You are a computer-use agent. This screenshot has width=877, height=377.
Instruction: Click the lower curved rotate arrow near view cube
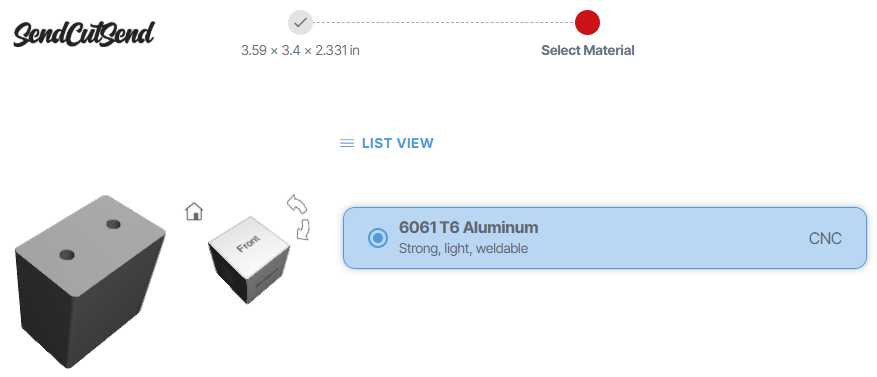point(303,229)
